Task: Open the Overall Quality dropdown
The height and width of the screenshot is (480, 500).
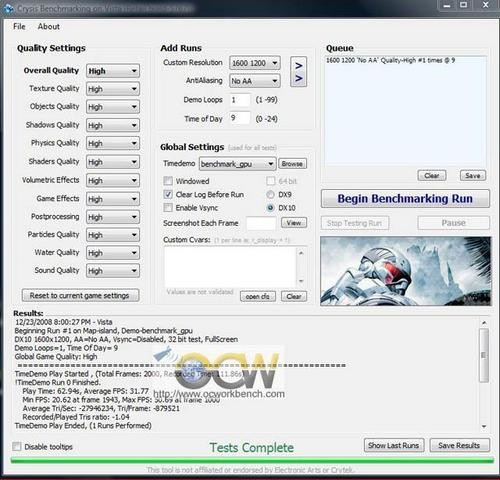Action: (113, 71)
